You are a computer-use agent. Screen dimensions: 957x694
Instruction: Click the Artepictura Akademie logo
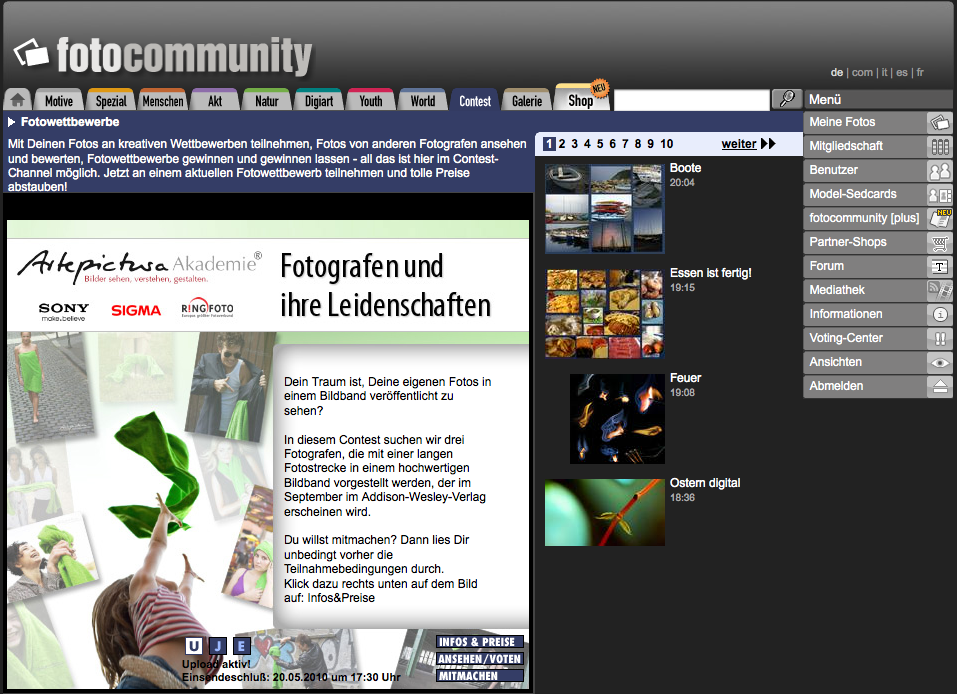140,267
